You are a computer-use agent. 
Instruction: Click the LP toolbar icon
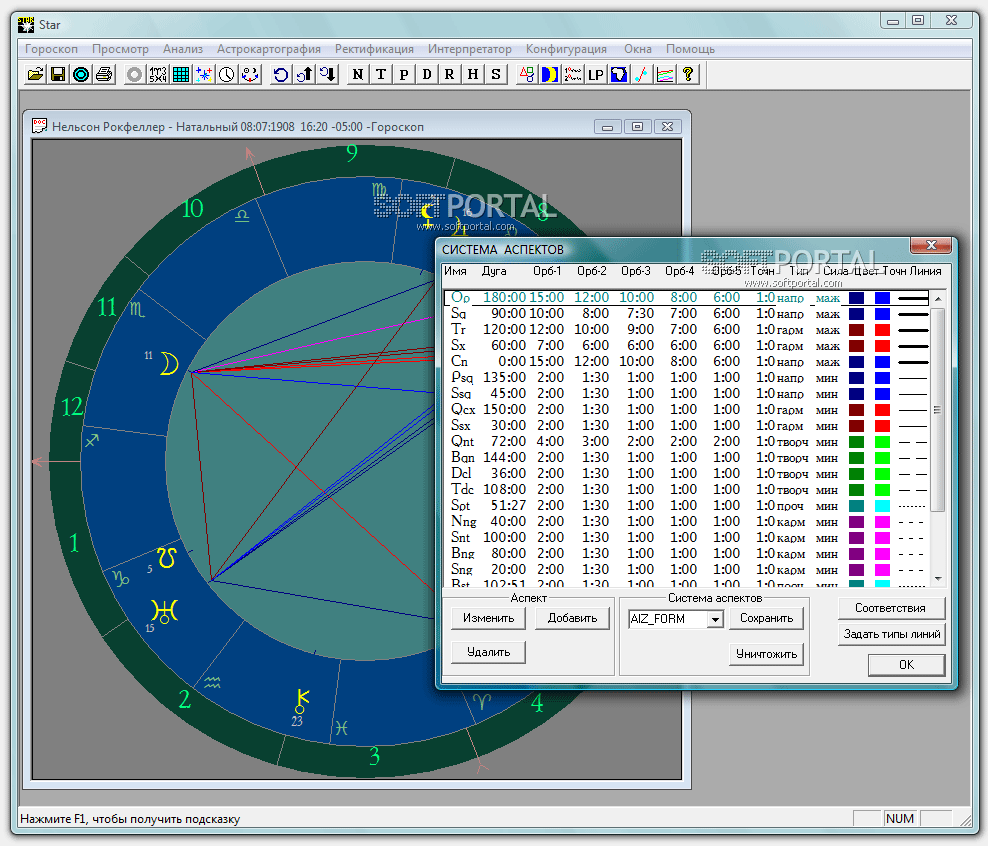point(595,74)
